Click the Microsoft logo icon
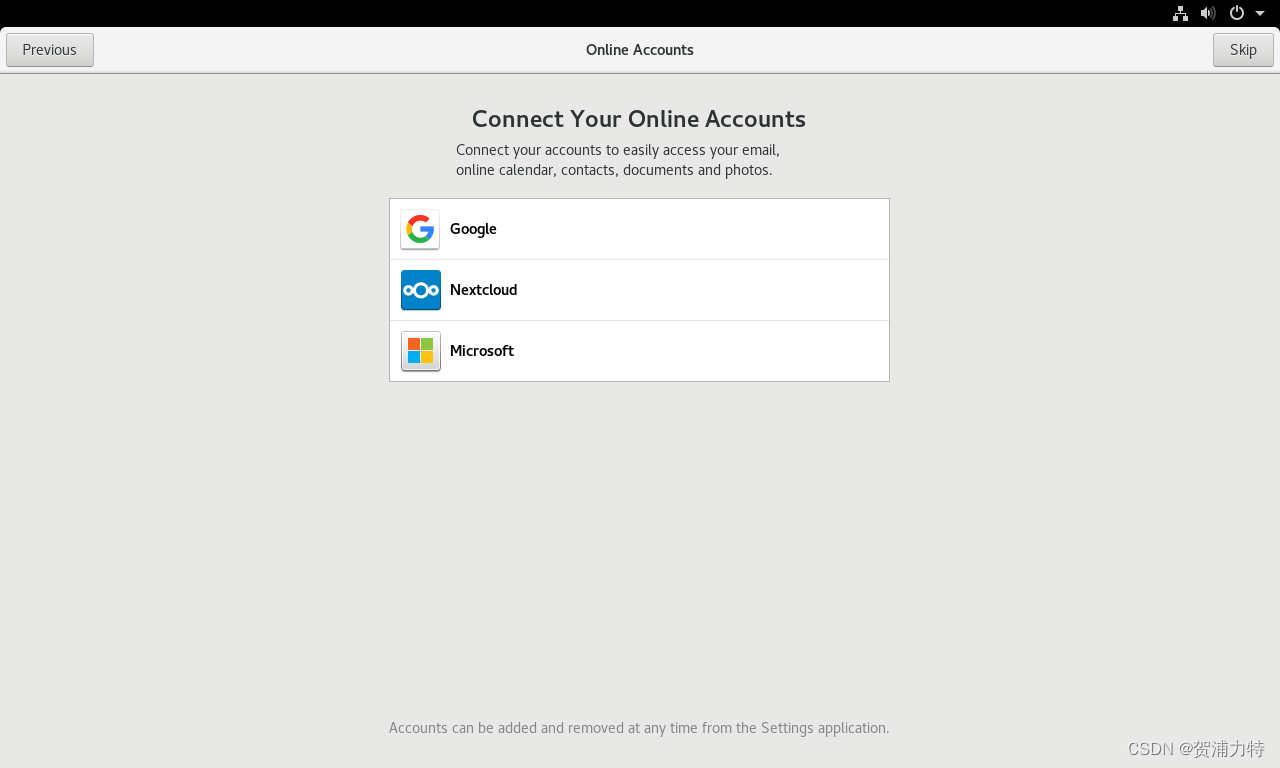The height and width of the screenshot is (768, 1280). 420,351
